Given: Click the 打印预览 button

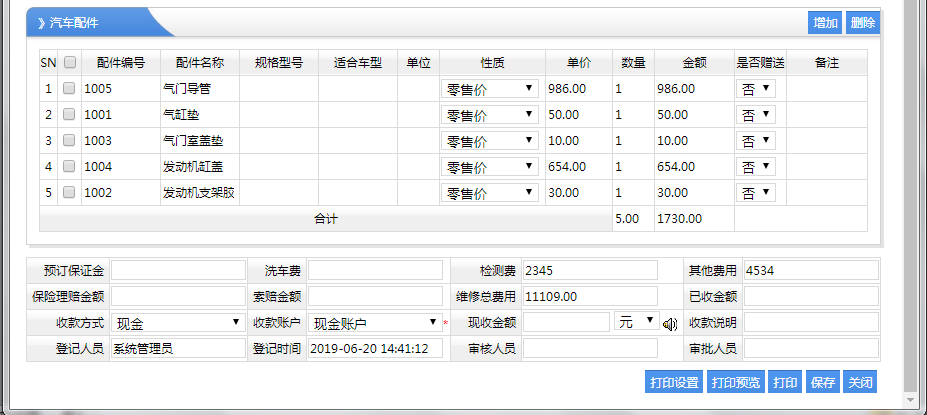Looking at the screenshot, I should point(735,382).
